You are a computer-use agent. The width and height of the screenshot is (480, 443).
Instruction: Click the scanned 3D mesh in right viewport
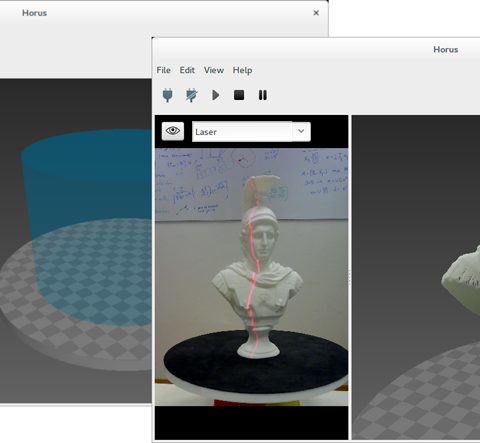point(462,282)
